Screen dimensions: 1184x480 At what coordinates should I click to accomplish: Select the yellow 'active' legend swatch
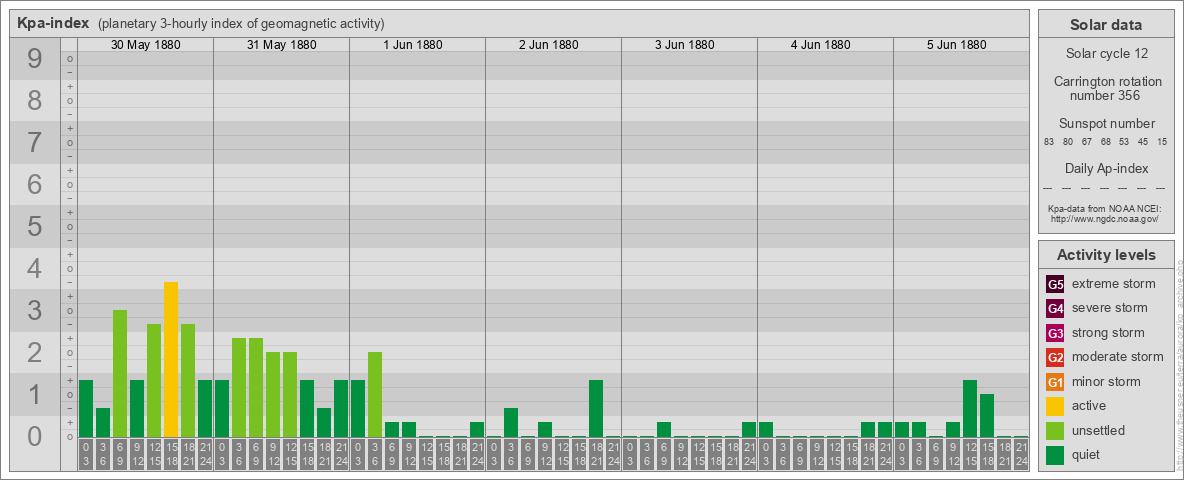tap(1055, 406)
